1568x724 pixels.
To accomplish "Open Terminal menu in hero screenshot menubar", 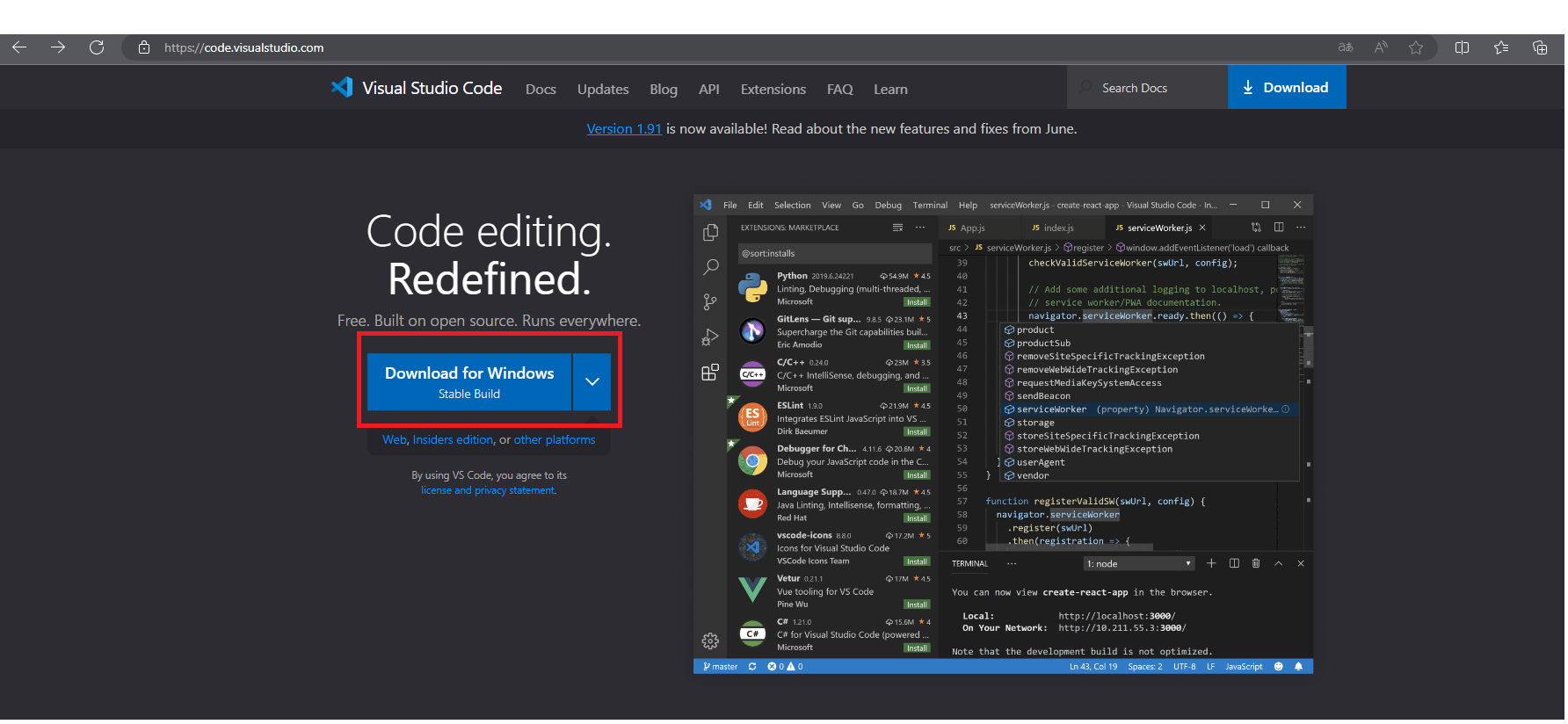I will [930, 206].
